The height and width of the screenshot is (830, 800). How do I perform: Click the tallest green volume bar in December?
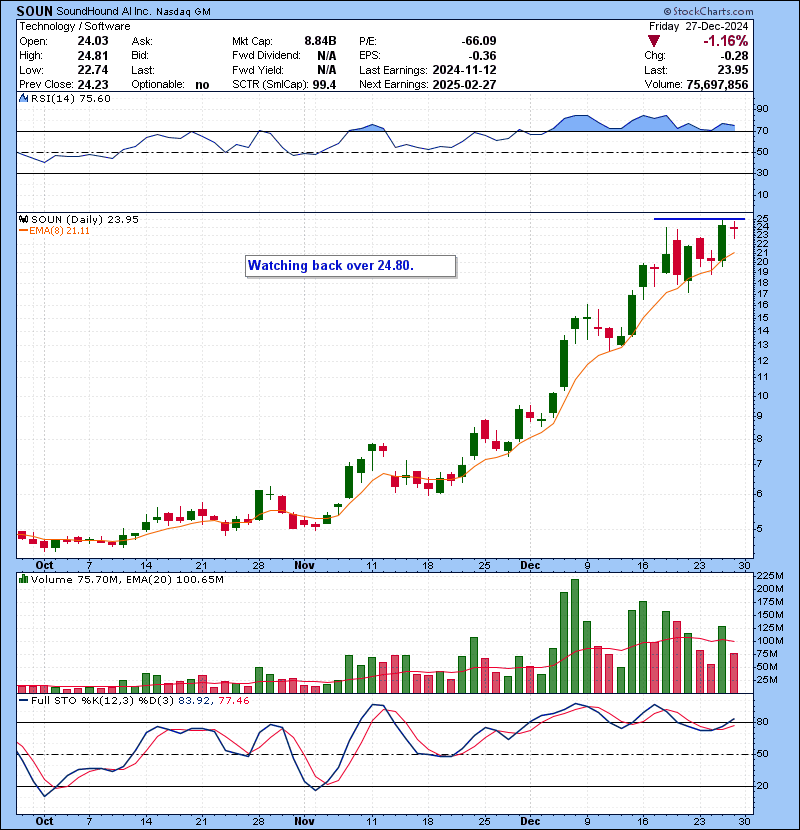pos(575,636)
